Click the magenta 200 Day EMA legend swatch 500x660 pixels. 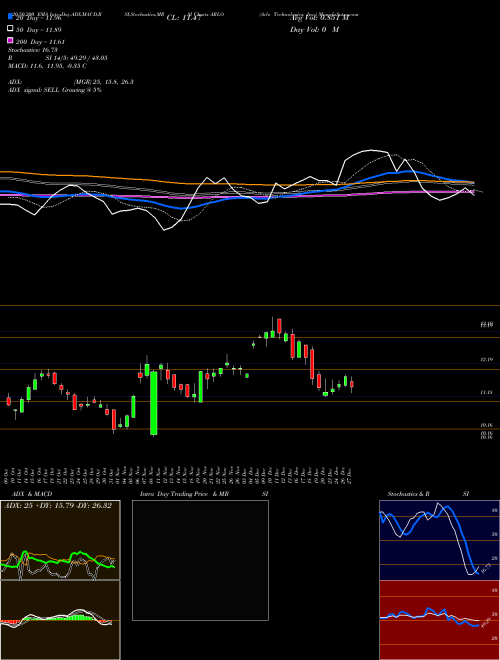click(10, 40)
